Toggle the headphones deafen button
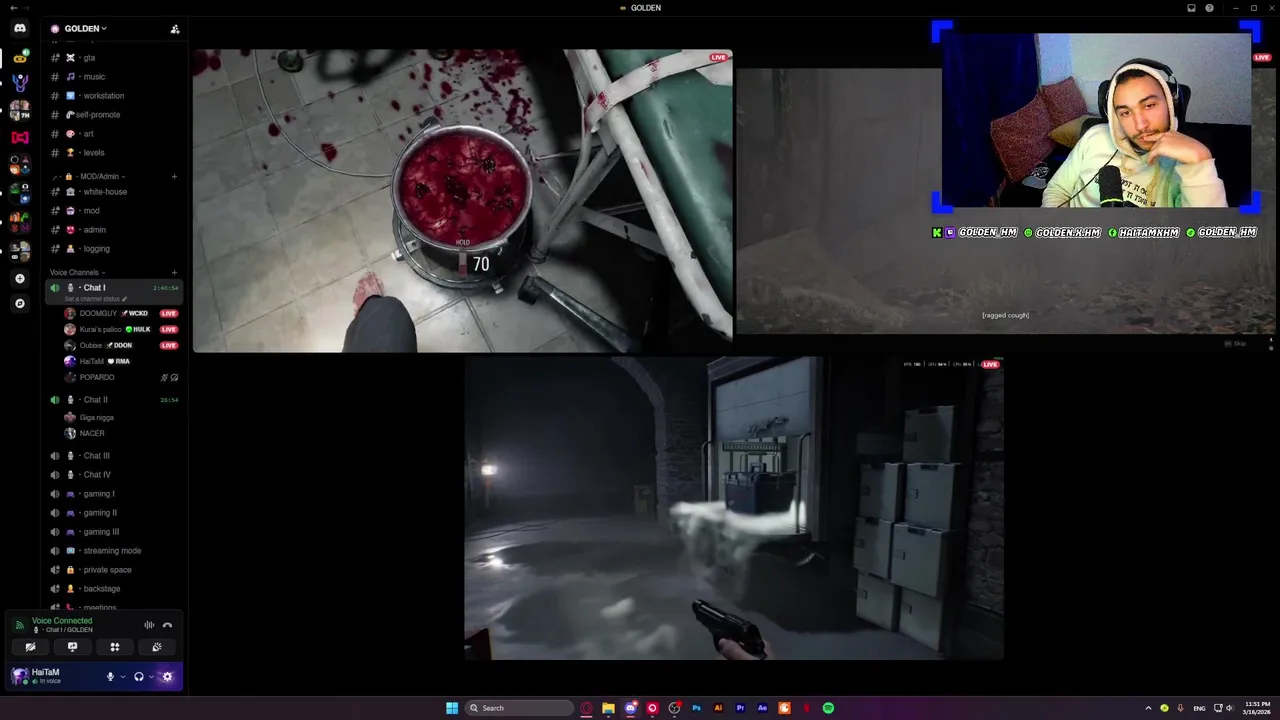Viewport: 1280px width, 720px height. coord(139,677)
